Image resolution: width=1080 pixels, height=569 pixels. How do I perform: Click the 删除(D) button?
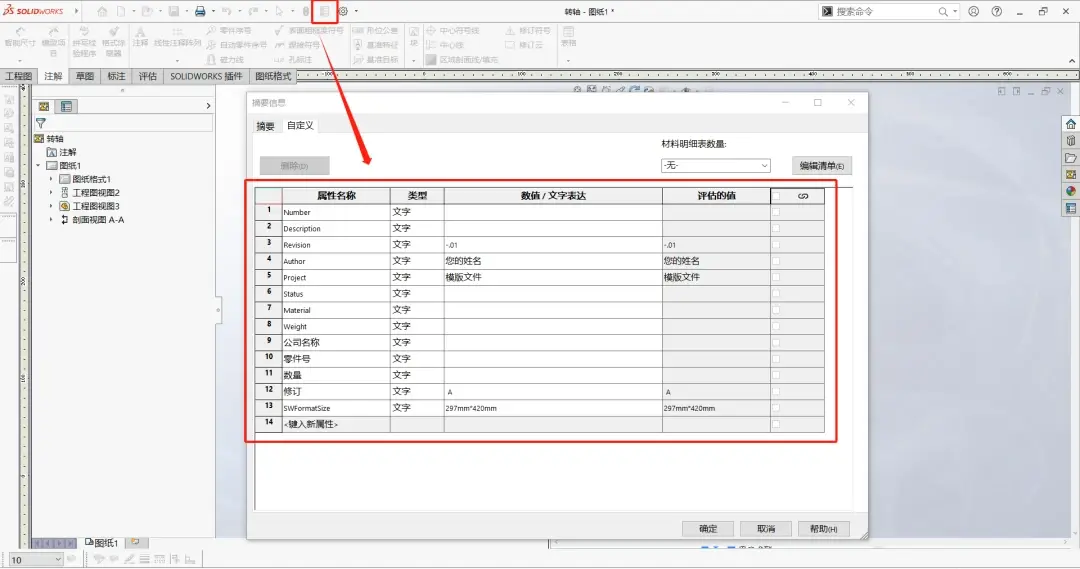(x=295, y=166)
